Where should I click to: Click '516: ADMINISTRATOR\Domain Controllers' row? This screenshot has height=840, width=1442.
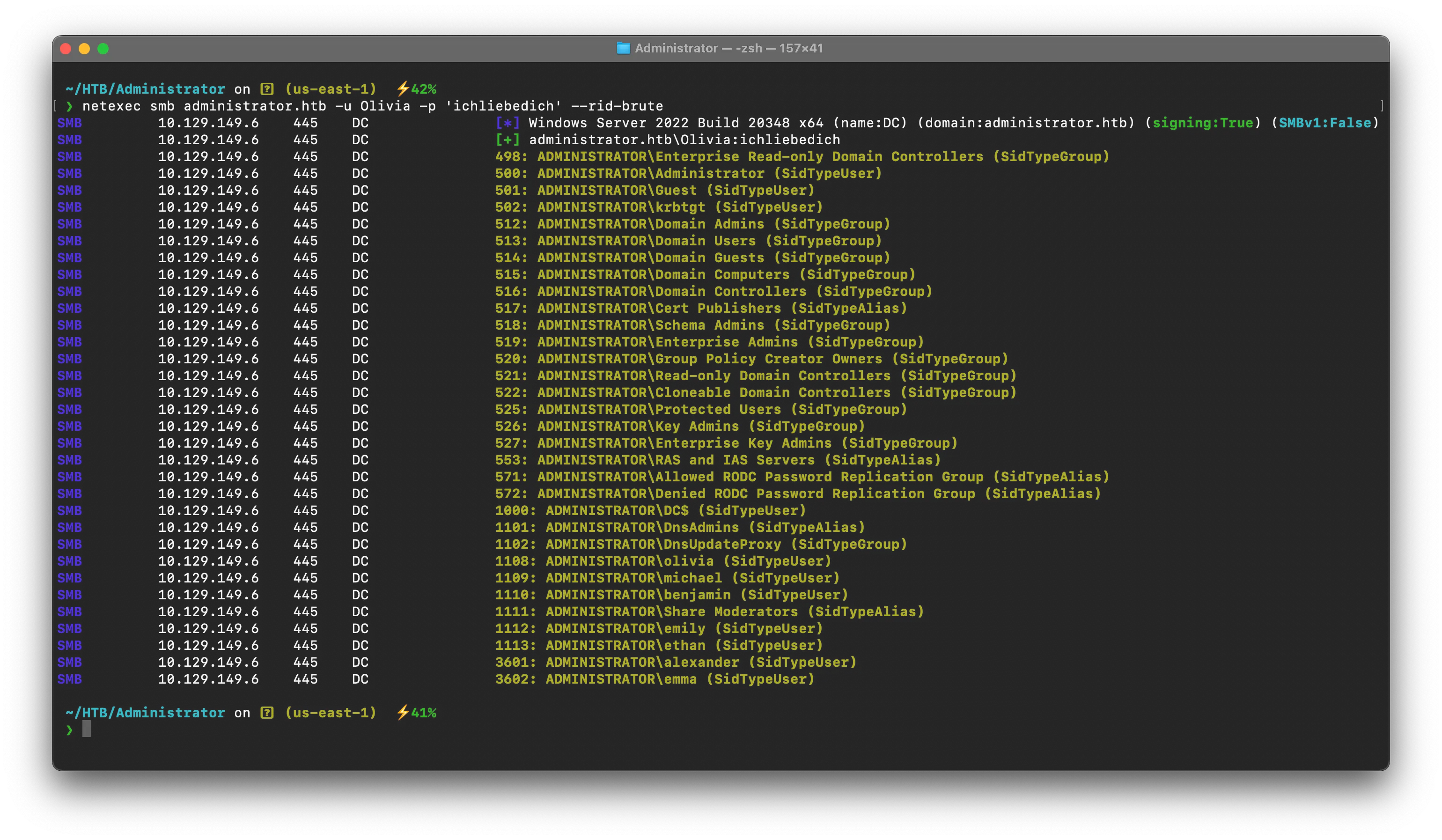point(714,291)
